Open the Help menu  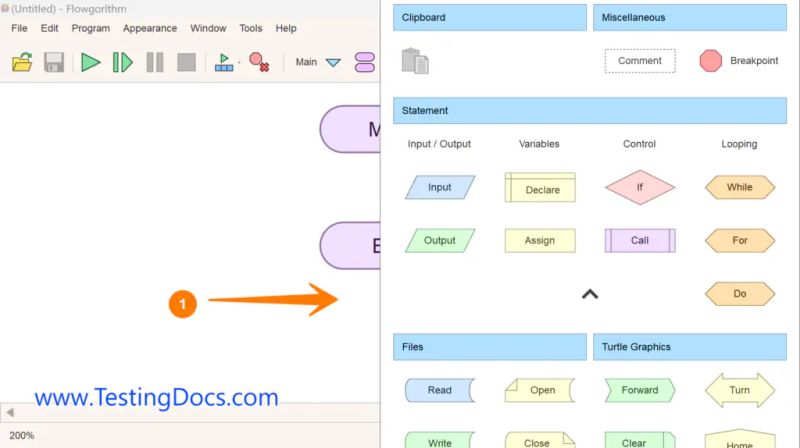click(x=286, y=28)
